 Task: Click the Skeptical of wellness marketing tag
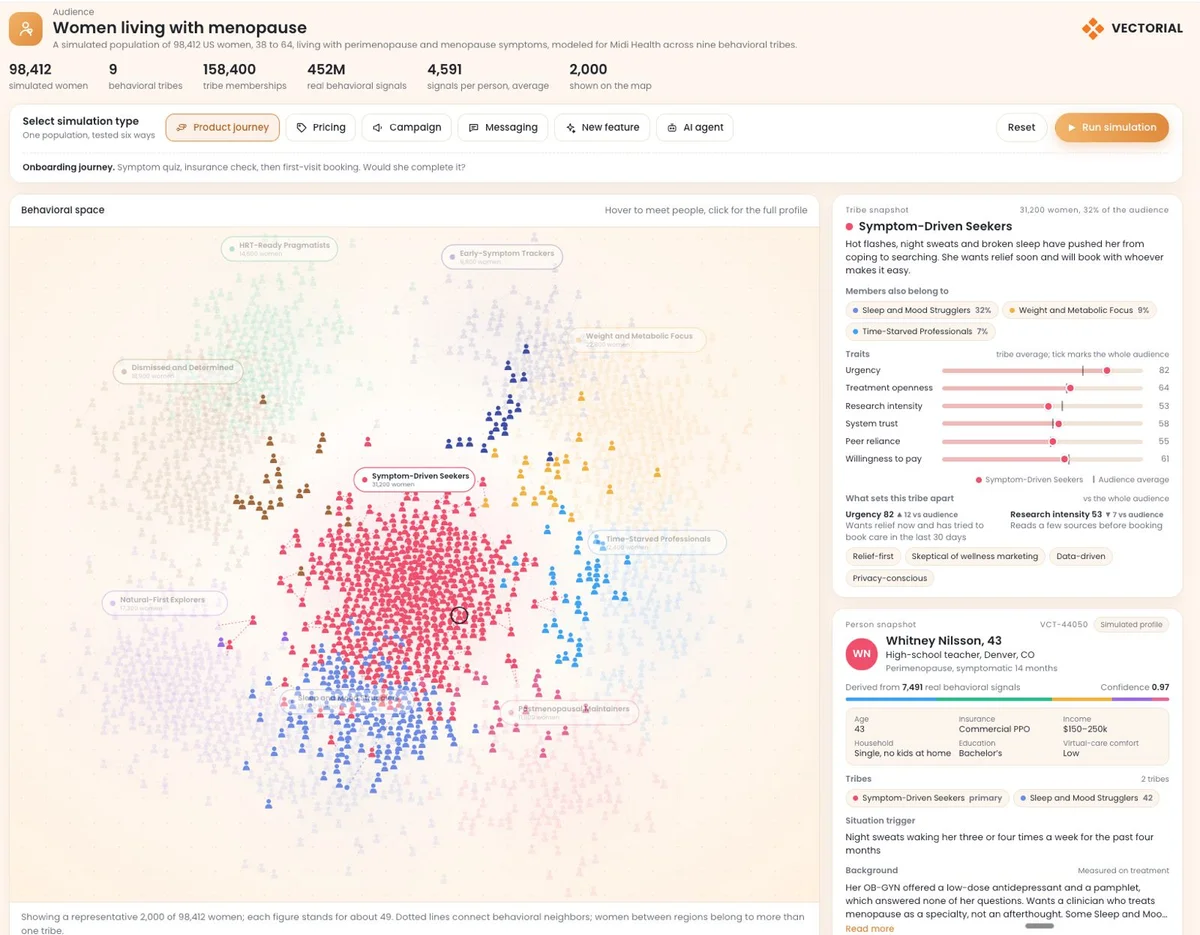tap(975, 556)
